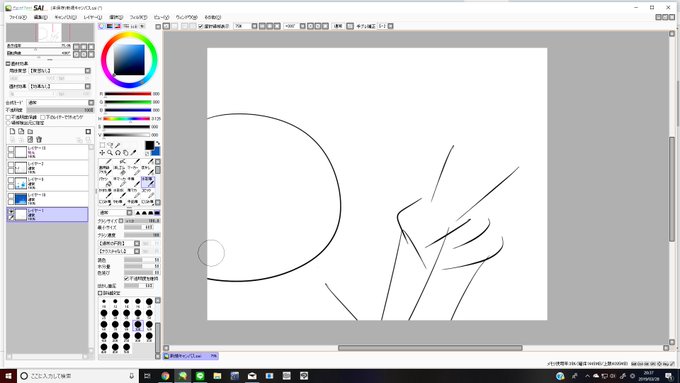Open File Explorer from the taskbar
680x383 pixels.
pyautogui.click(x=217, y=376)
